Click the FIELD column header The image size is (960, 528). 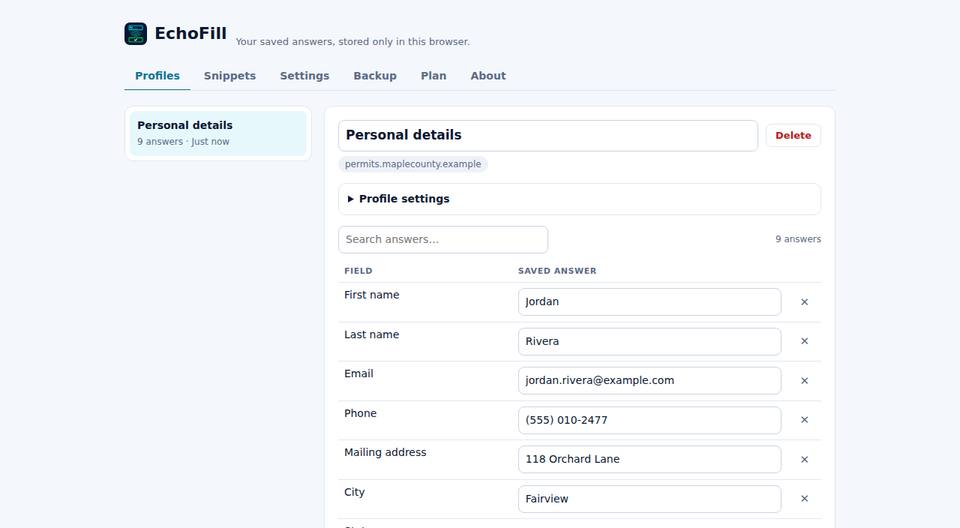coord(358,271)
